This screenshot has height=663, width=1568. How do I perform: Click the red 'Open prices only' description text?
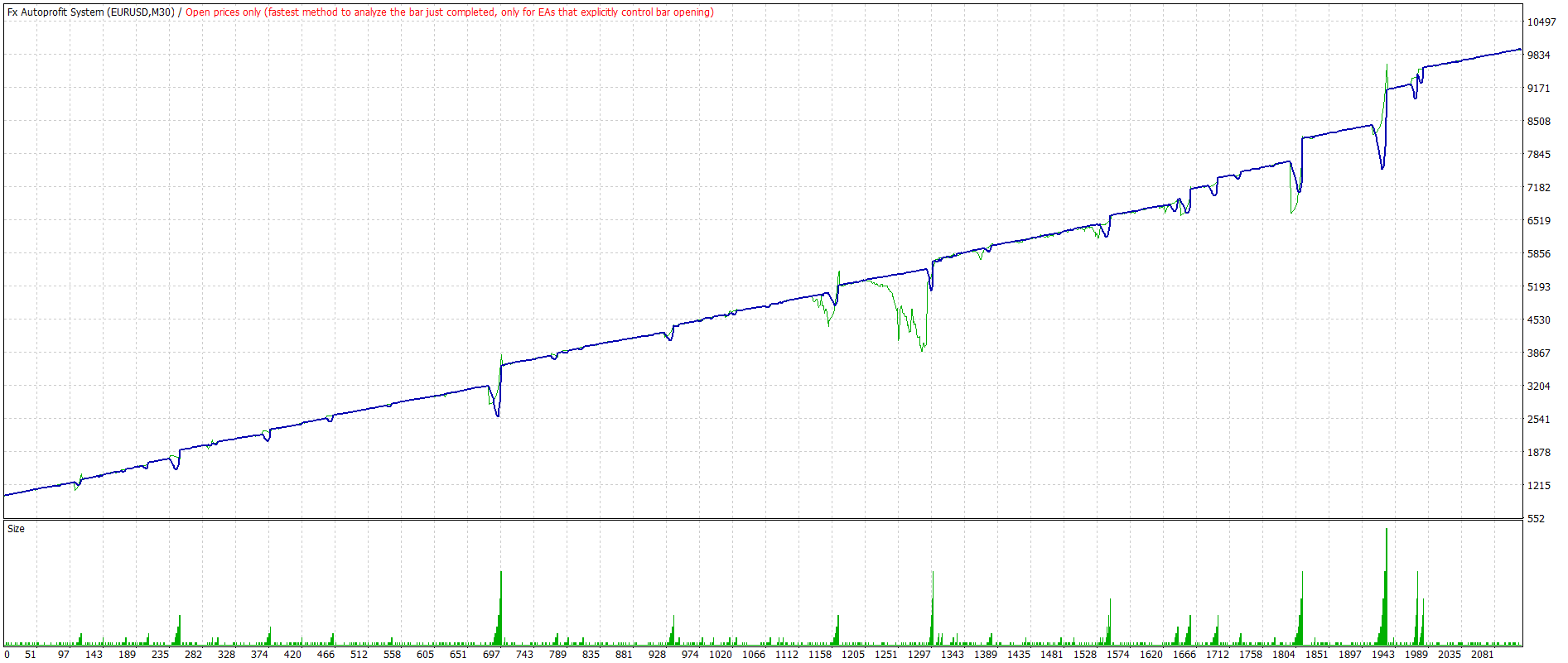click(450, 12)
